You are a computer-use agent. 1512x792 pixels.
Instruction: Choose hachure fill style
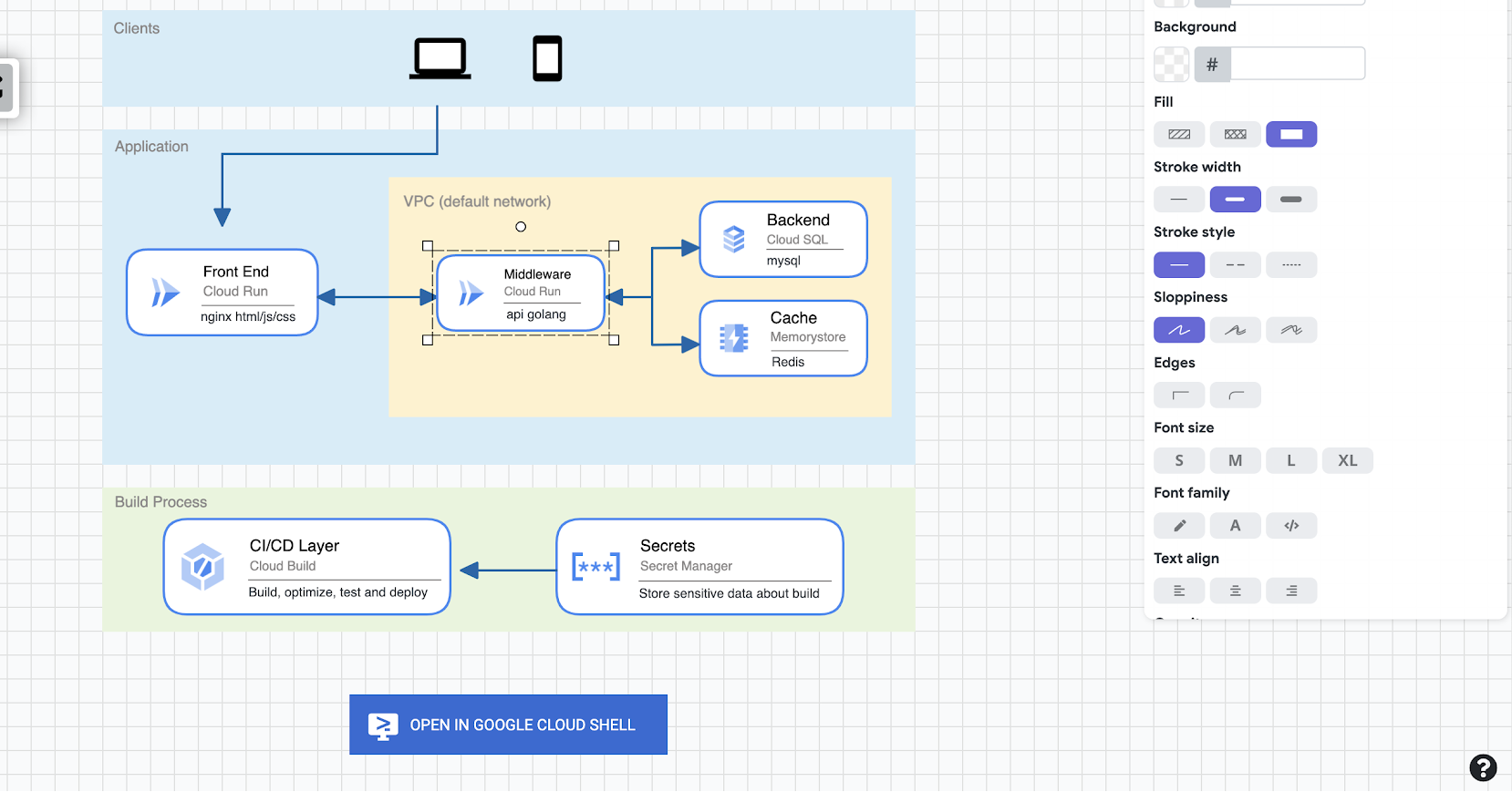click(x=1179, y=134)
